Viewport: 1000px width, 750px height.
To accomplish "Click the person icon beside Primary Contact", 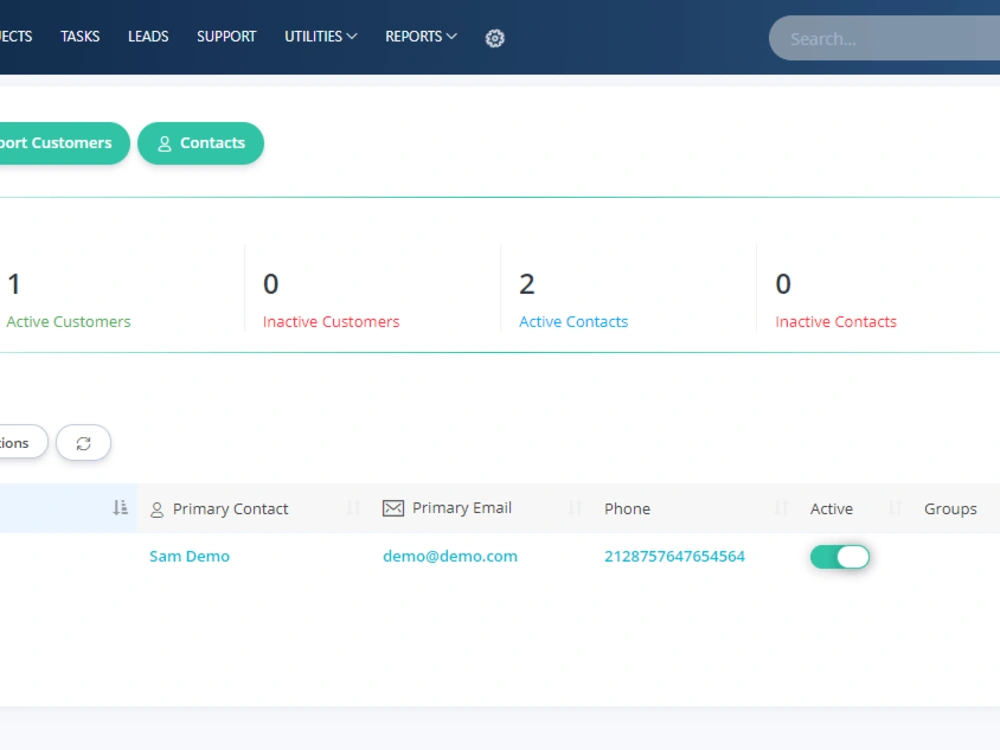I will pyautogui.click(x=157, y=510).
